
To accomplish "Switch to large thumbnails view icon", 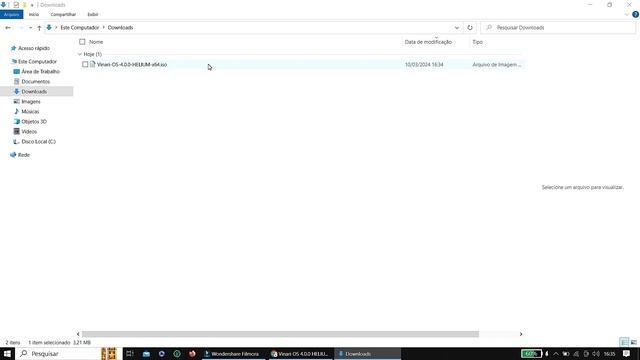I will coord(633,342).
